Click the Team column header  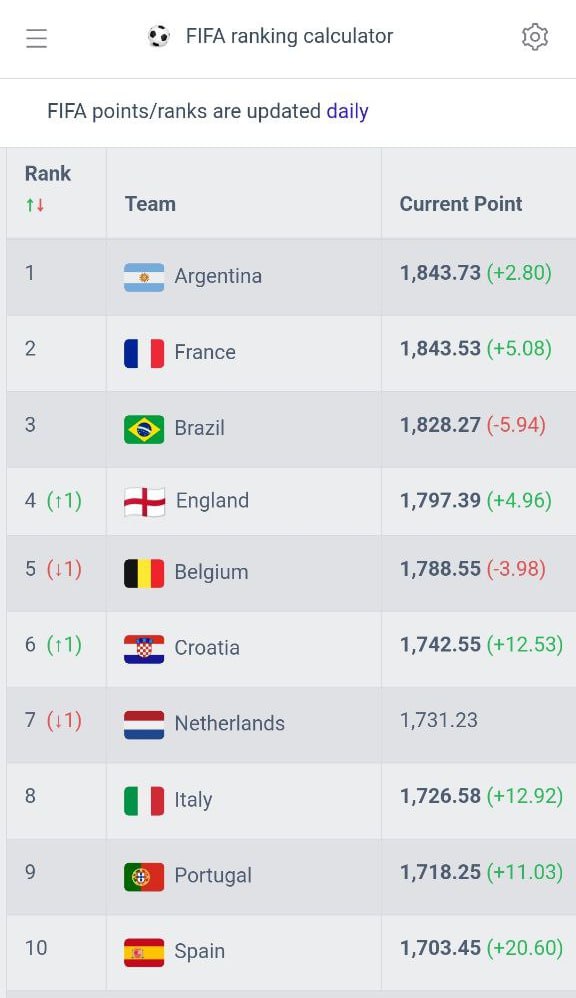tap(150, 204)
